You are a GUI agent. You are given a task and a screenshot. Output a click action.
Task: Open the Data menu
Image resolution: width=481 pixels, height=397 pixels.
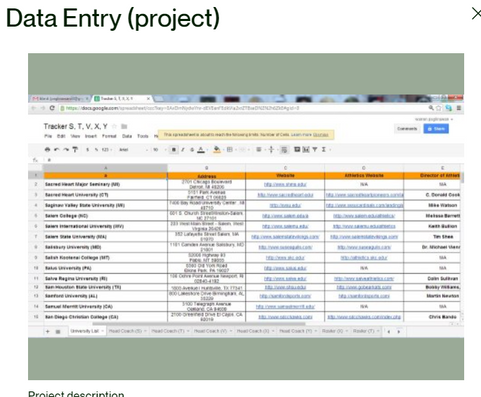pyautogui.click(x=127, y=136)
